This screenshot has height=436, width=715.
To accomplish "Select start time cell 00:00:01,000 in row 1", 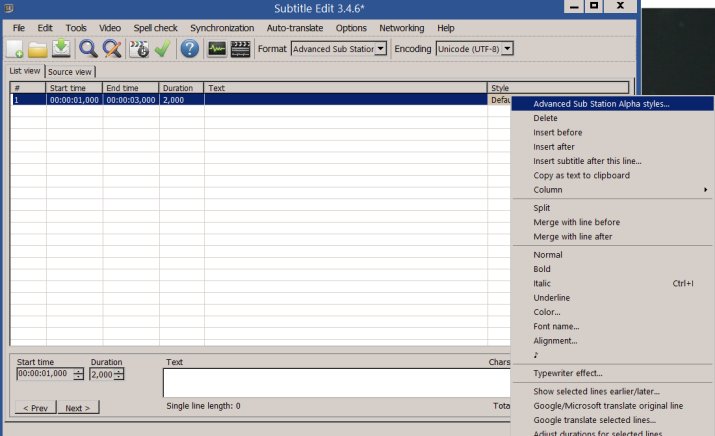I will pos(74,100).
